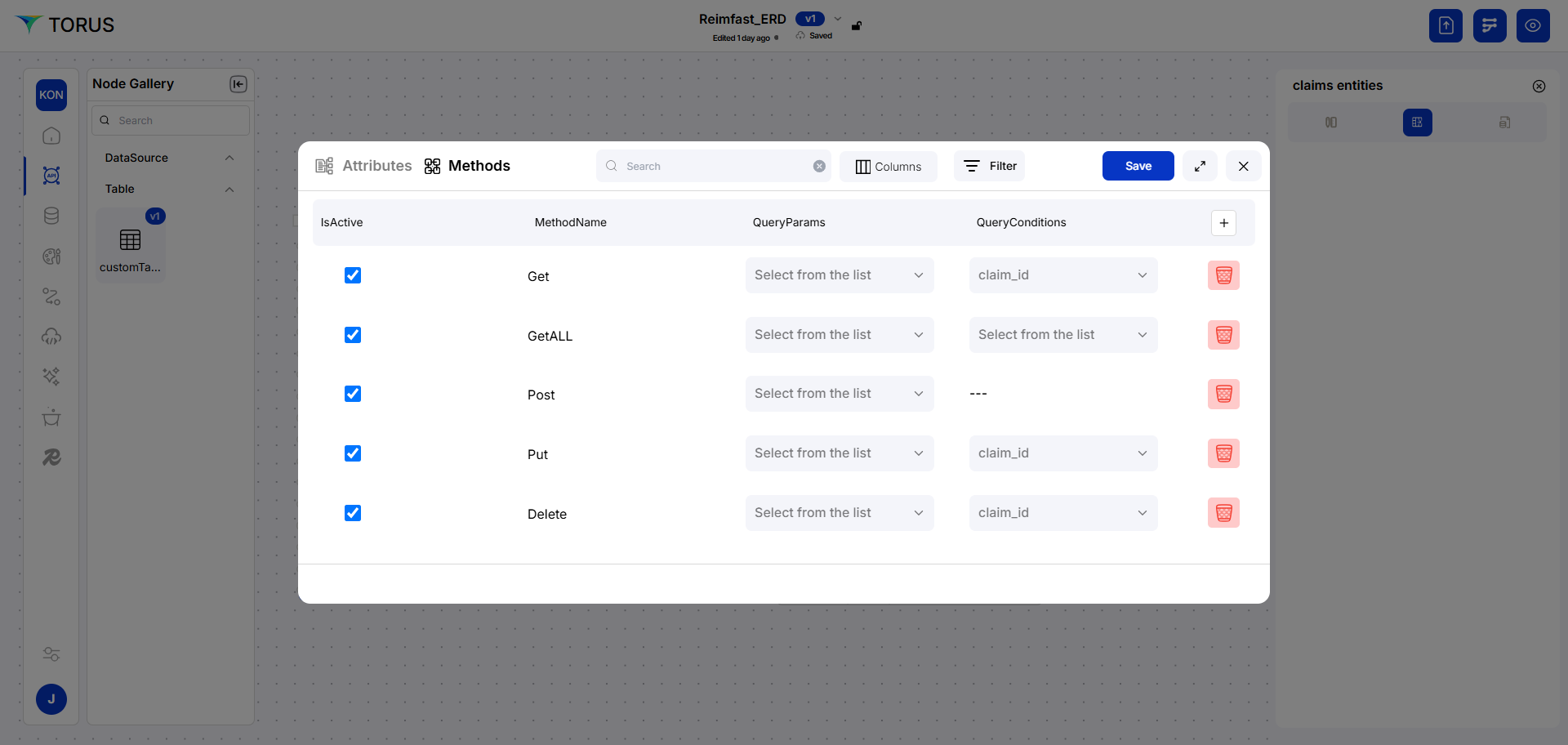
Task: Switch to the Attributes tab
Action: point(376,166)
